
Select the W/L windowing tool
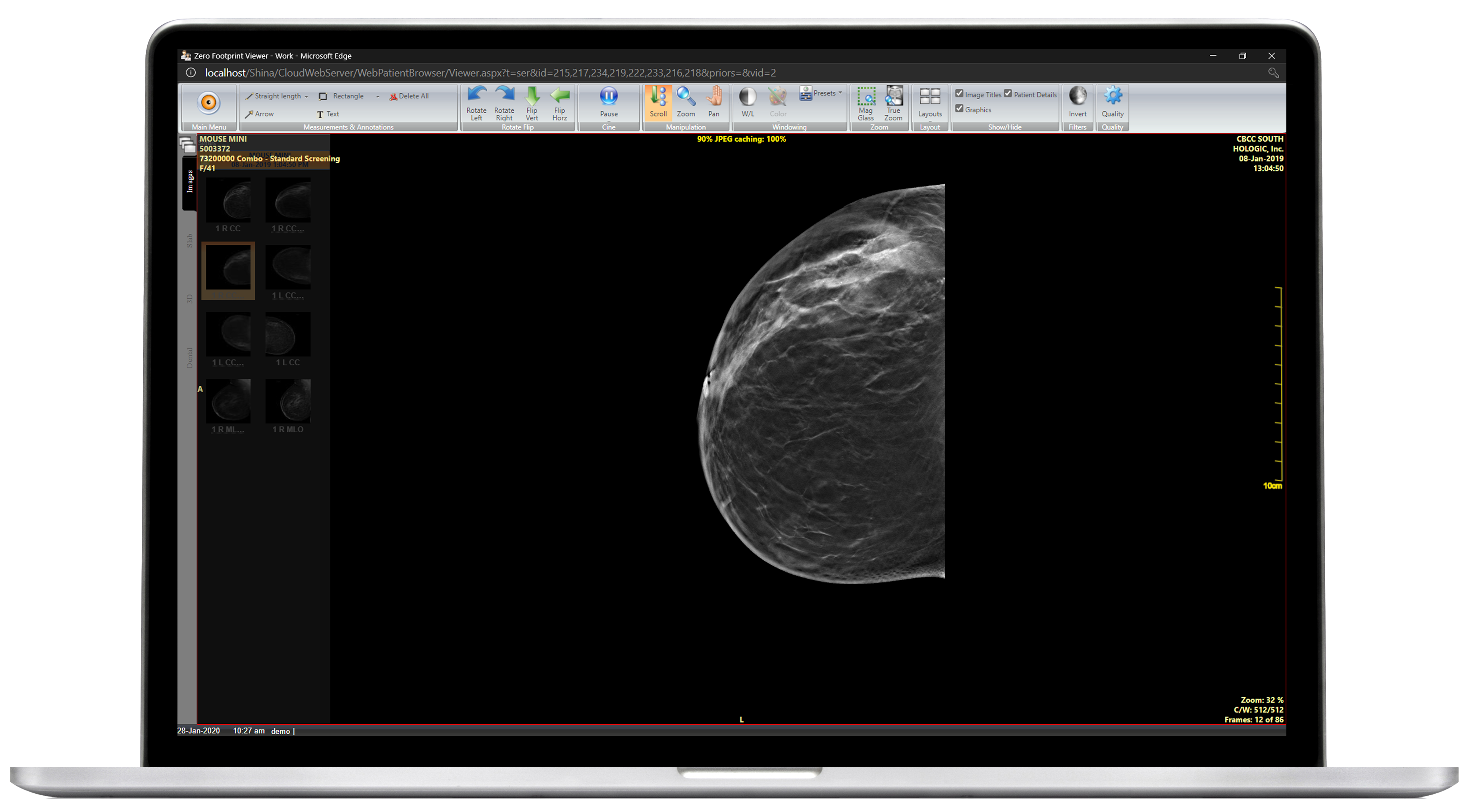coord(748,97)
